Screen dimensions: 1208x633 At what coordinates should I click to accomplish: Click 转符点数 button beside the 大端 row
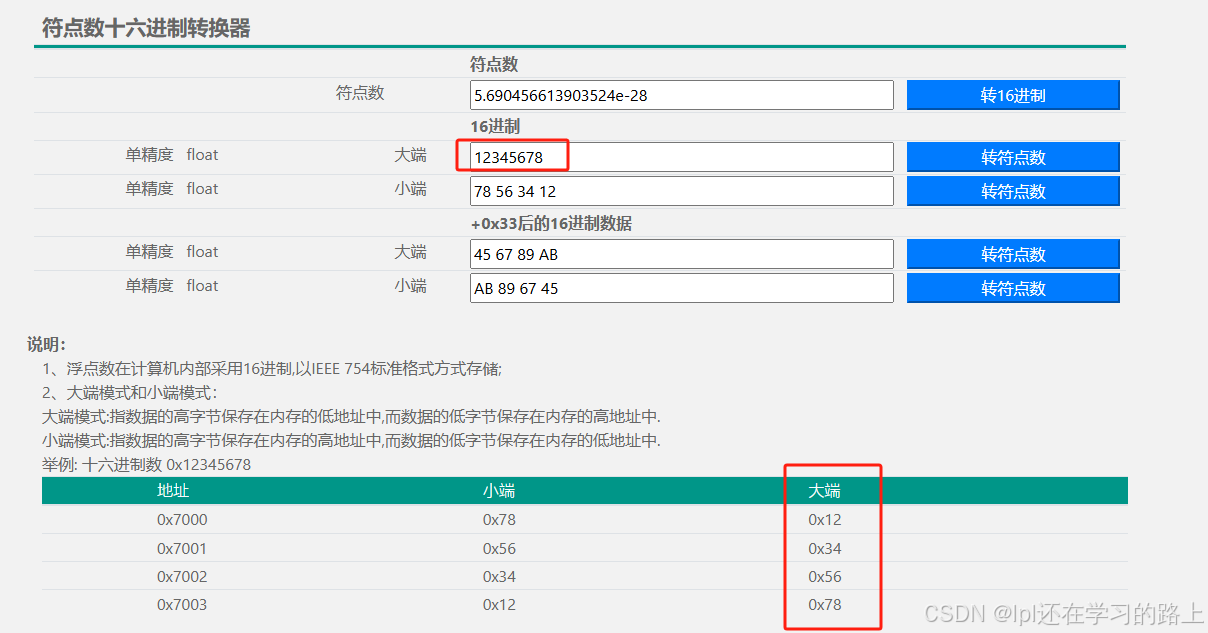point(1012,157)
